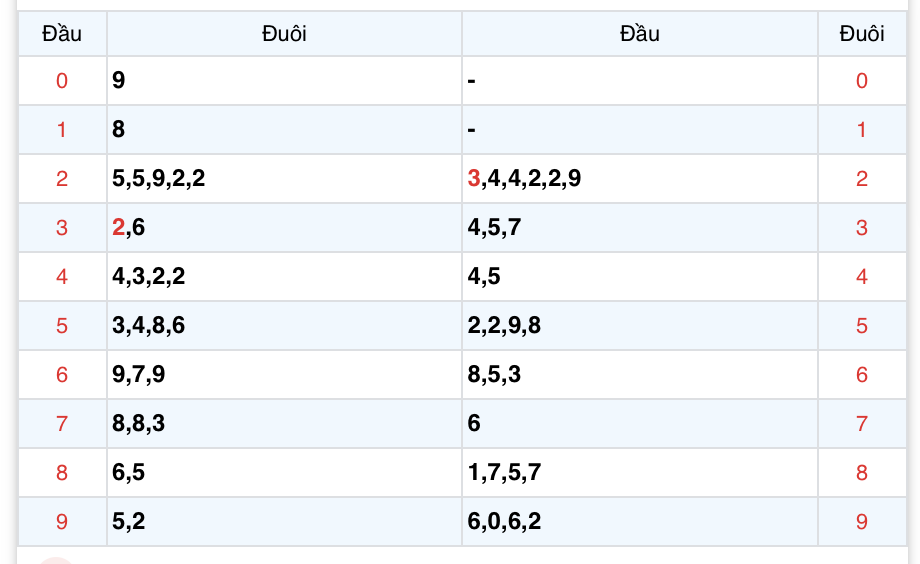Select the 4,5,7 cell
This screenshot has width=920, height=564.
tap(640, 228)
